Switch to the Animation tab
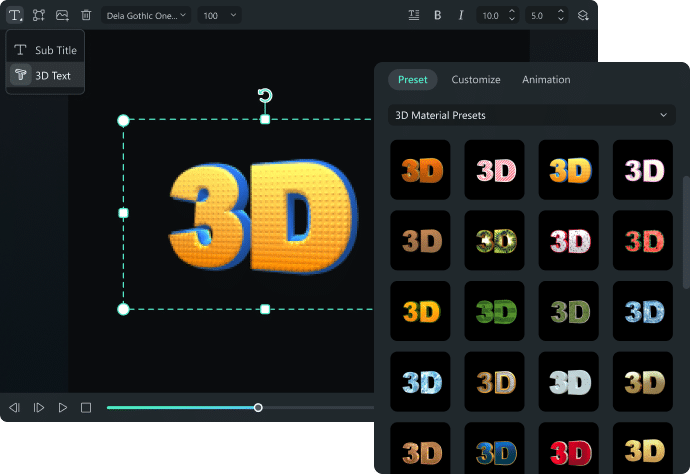 (x=546, y=80)
